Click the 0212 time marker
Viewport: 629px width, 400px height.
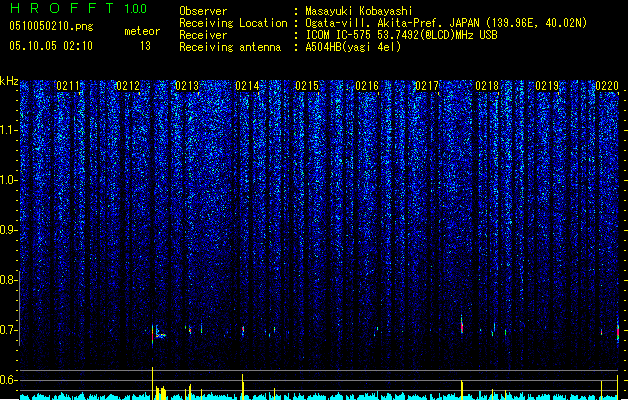pyautogui.click(x=128, y=86)
